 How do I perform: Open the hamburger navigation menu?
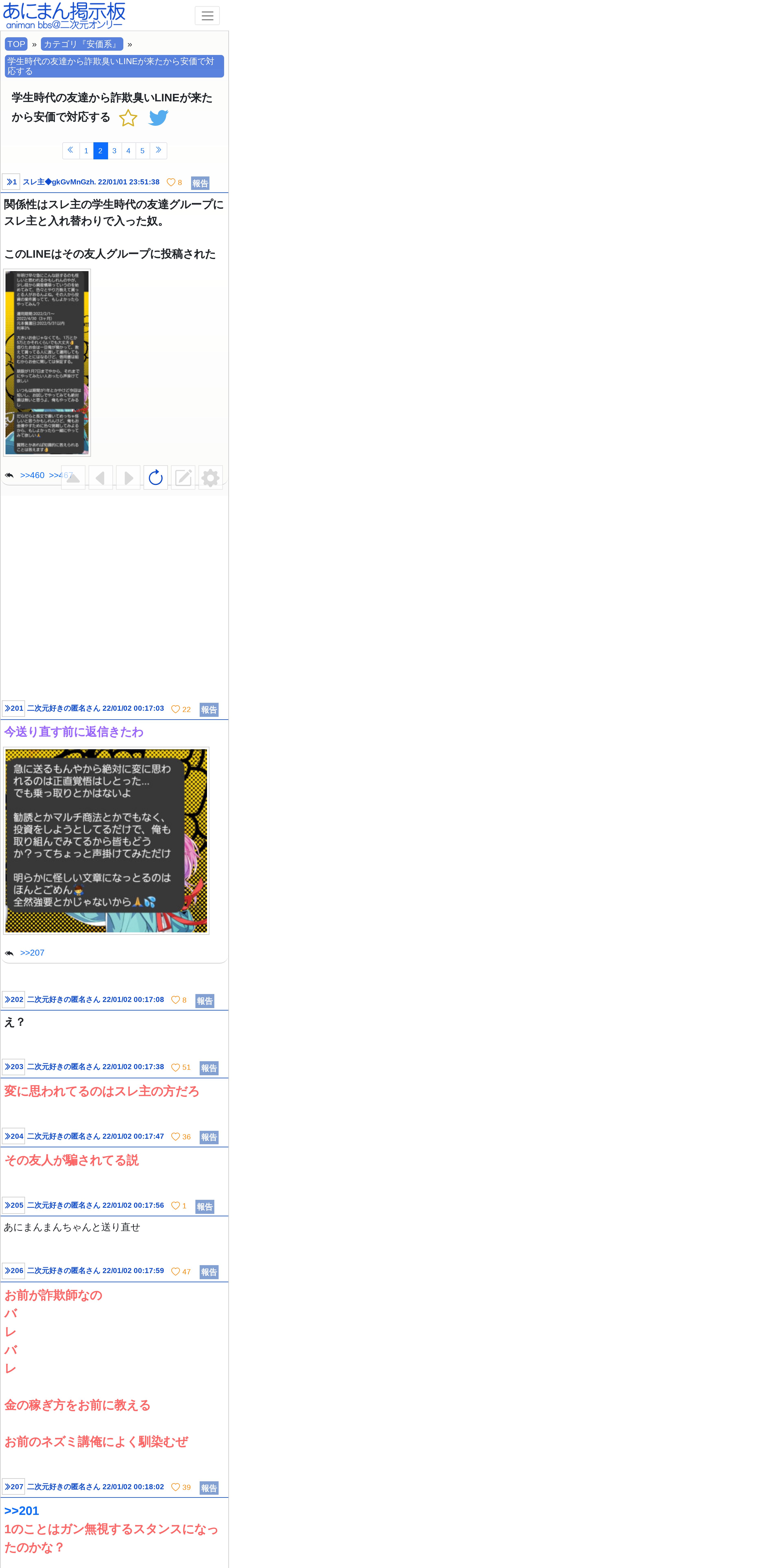pos(207,16)
